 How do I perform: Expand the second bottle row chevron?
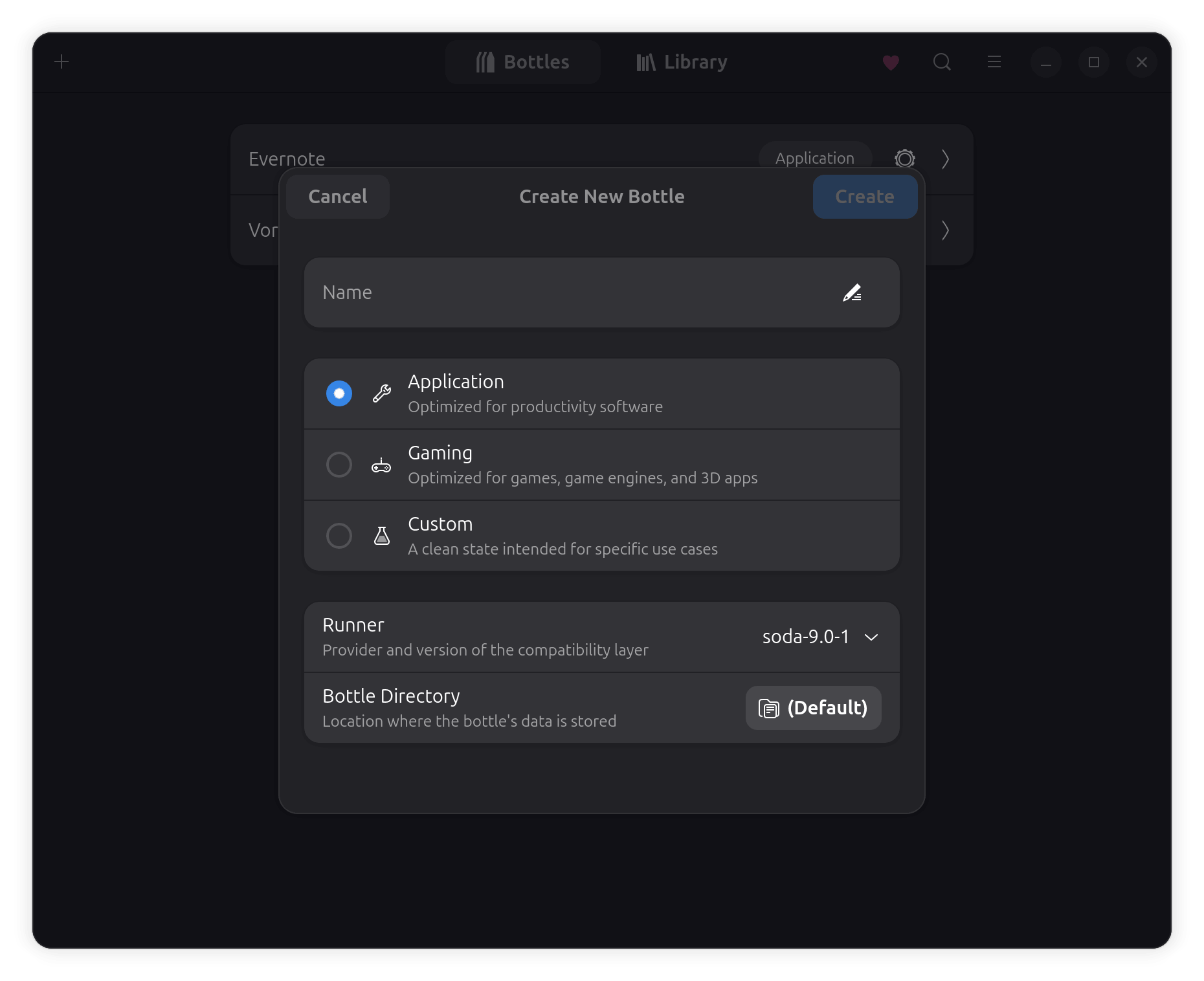tap(945, 230)
